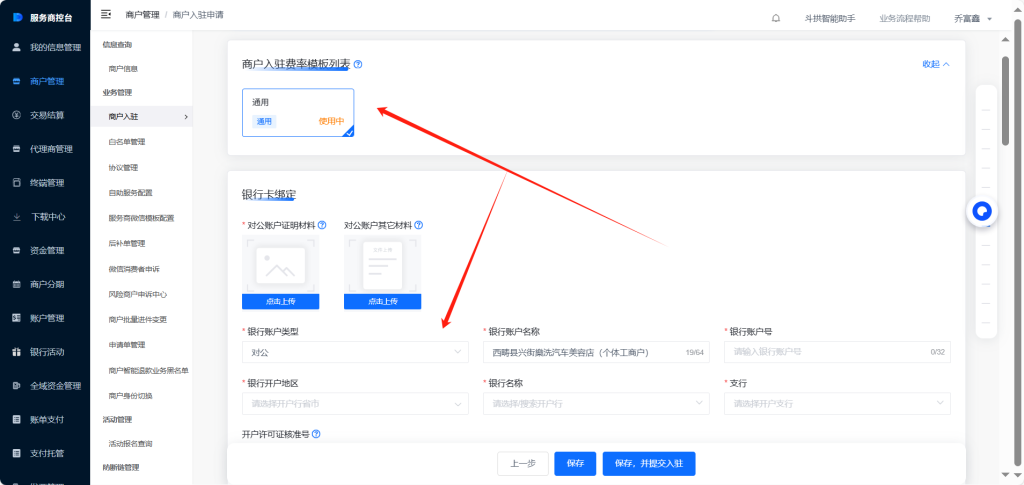
Task: Click the 银行账户号 input field
Action: coord(837,352)
